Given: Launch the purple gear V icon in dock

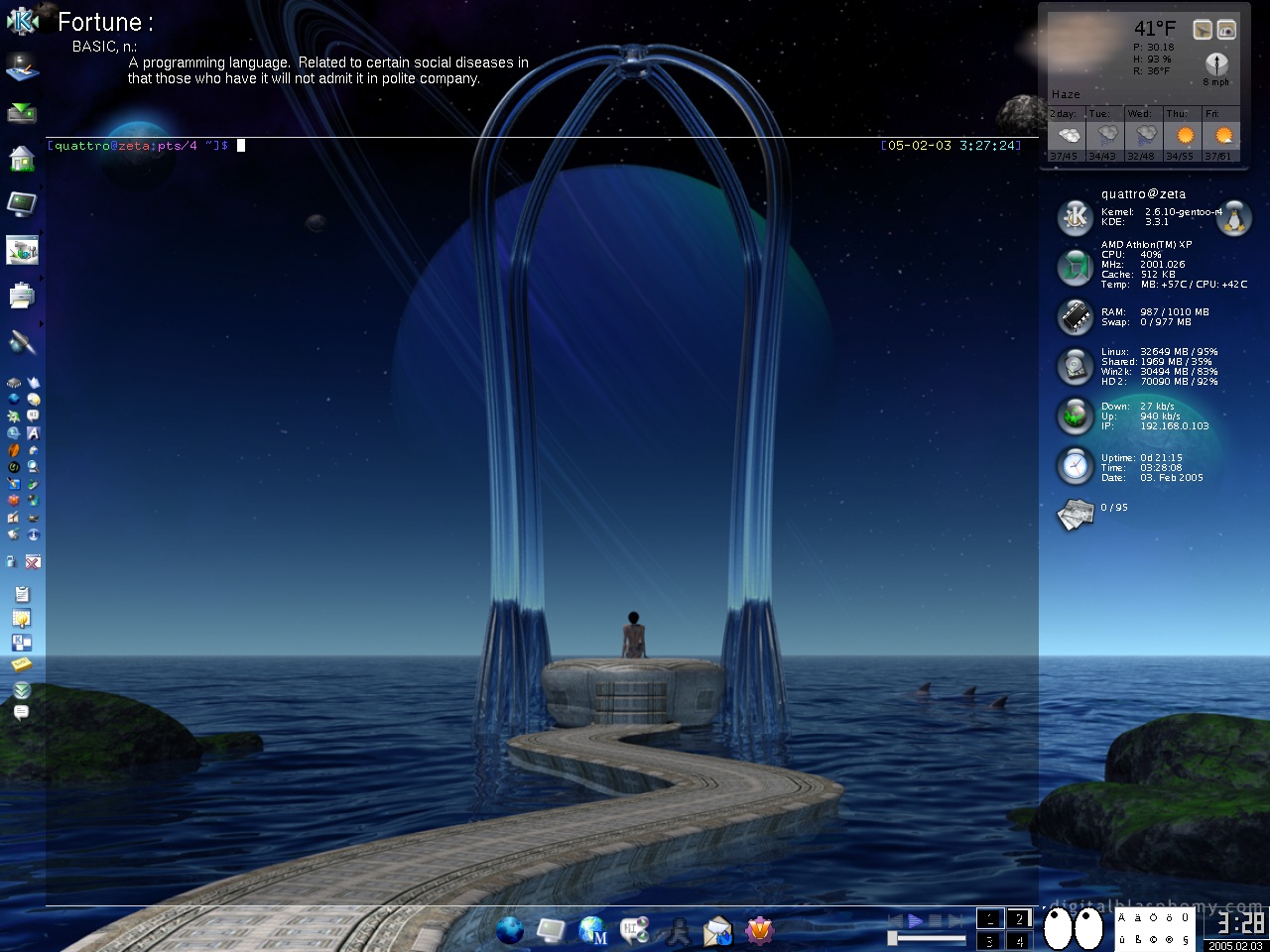Looking at the screenshot, I should point(759,930).
